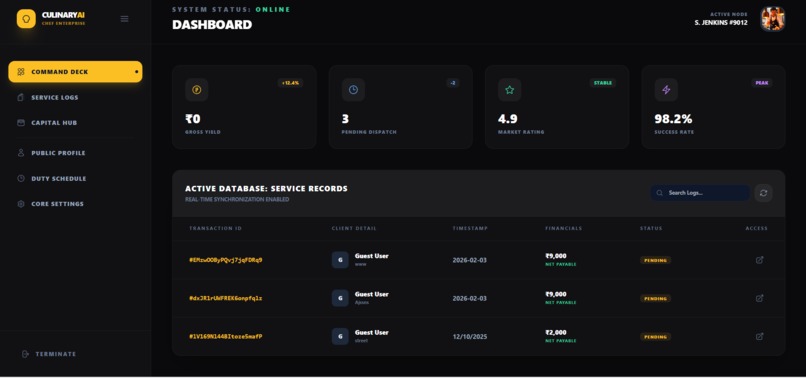Viewport: 806px width, 378px height.
Task: Open transaction #dxJR1rUWFREK6onpfqlz
Action: (x=226, y=298)
